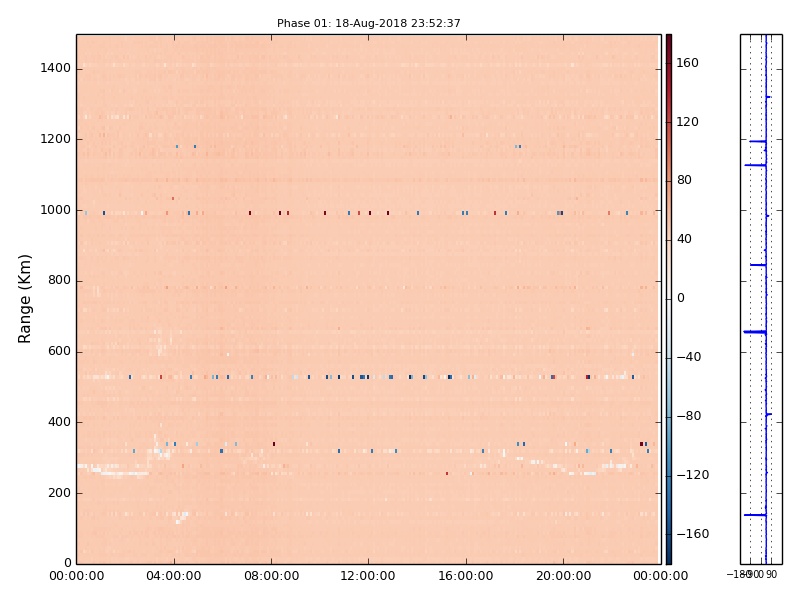The image size is (800, 600).
Task: Click the dark red top of the colorbar
Action: [x=669, y=39]
